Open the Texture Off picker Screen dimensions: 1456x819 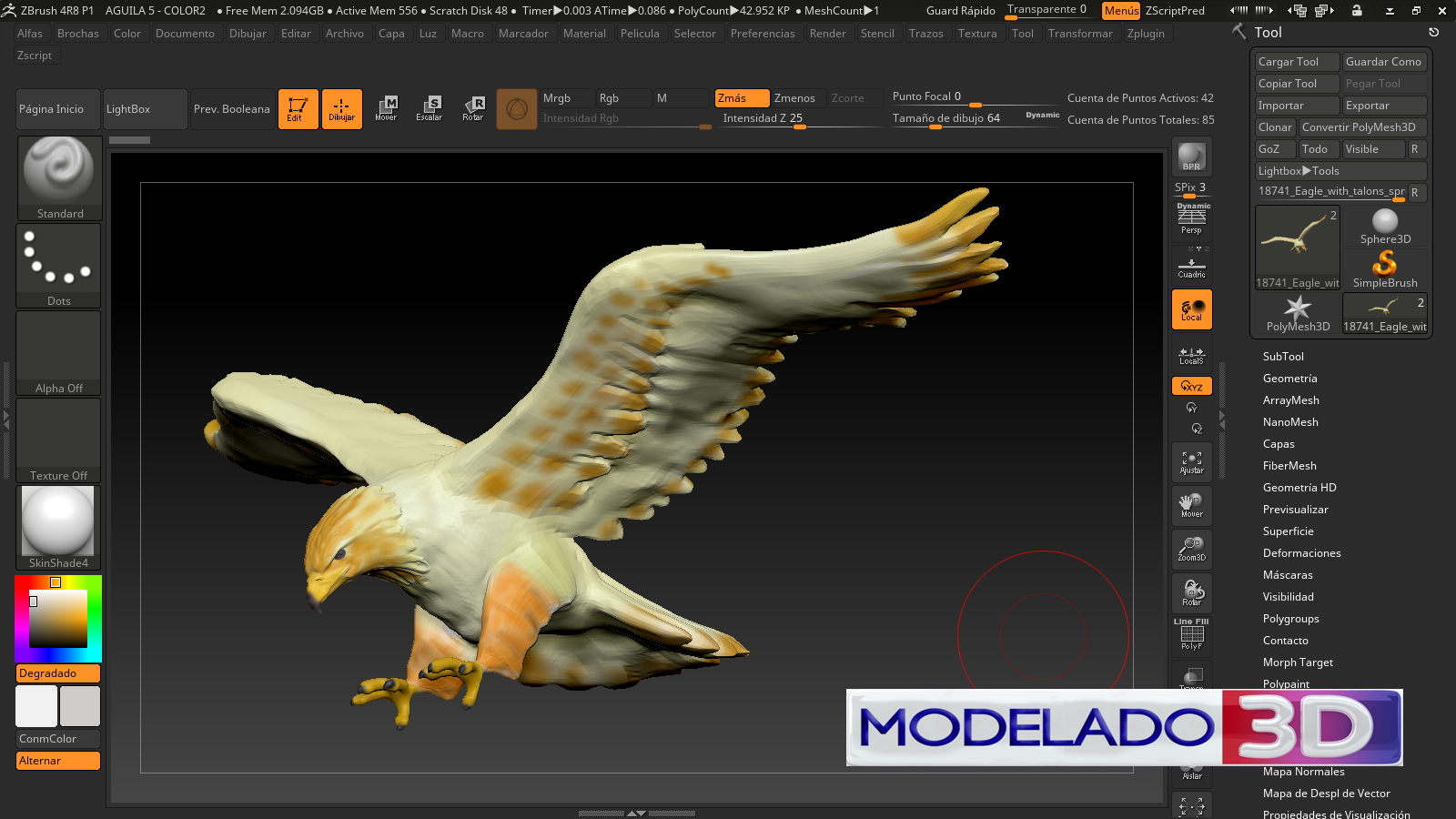[59, 440]
